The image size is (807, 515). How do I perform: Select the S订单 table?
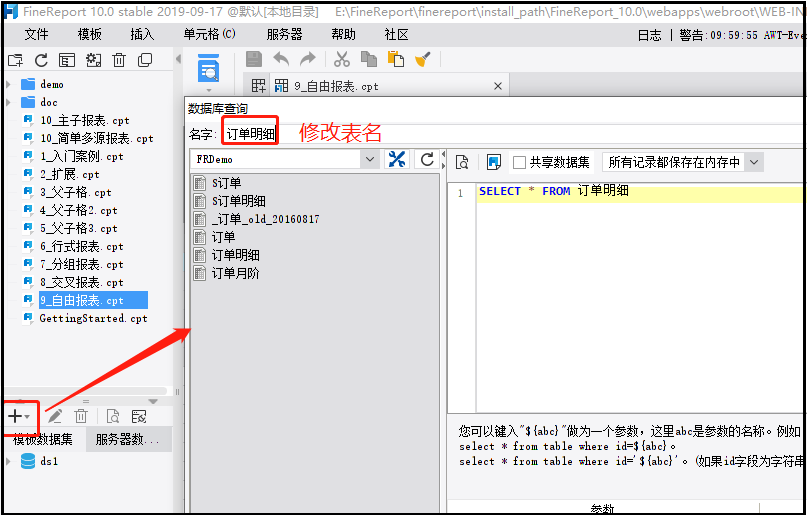[226, 183]
